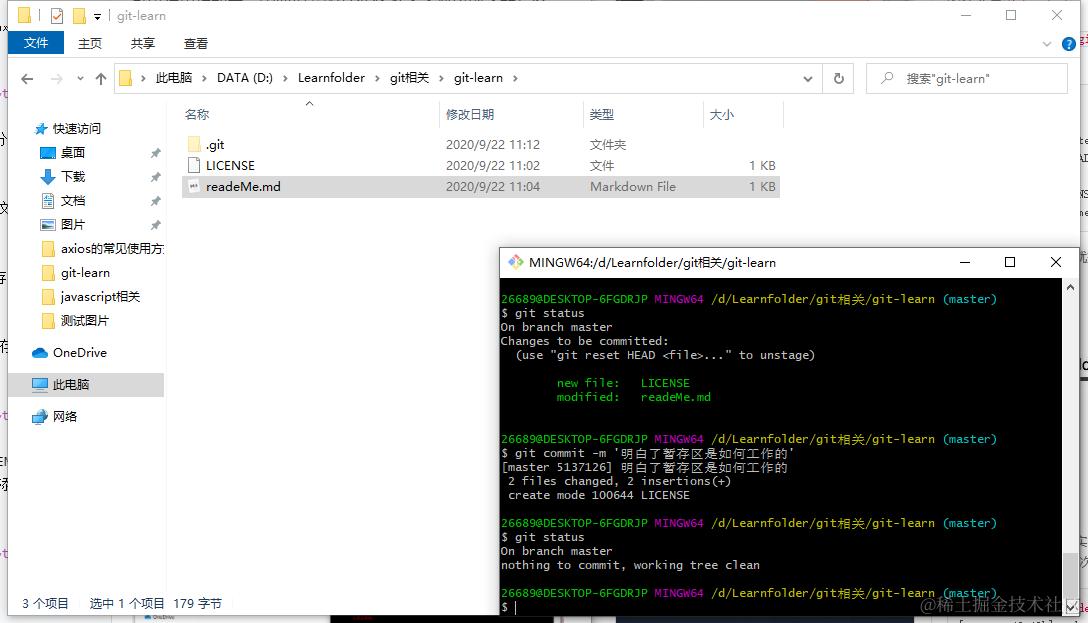Expand the ribbon chevron
Viewport: 1088px width, 623px height.
pyautogui.click(x=1046, y=44)
